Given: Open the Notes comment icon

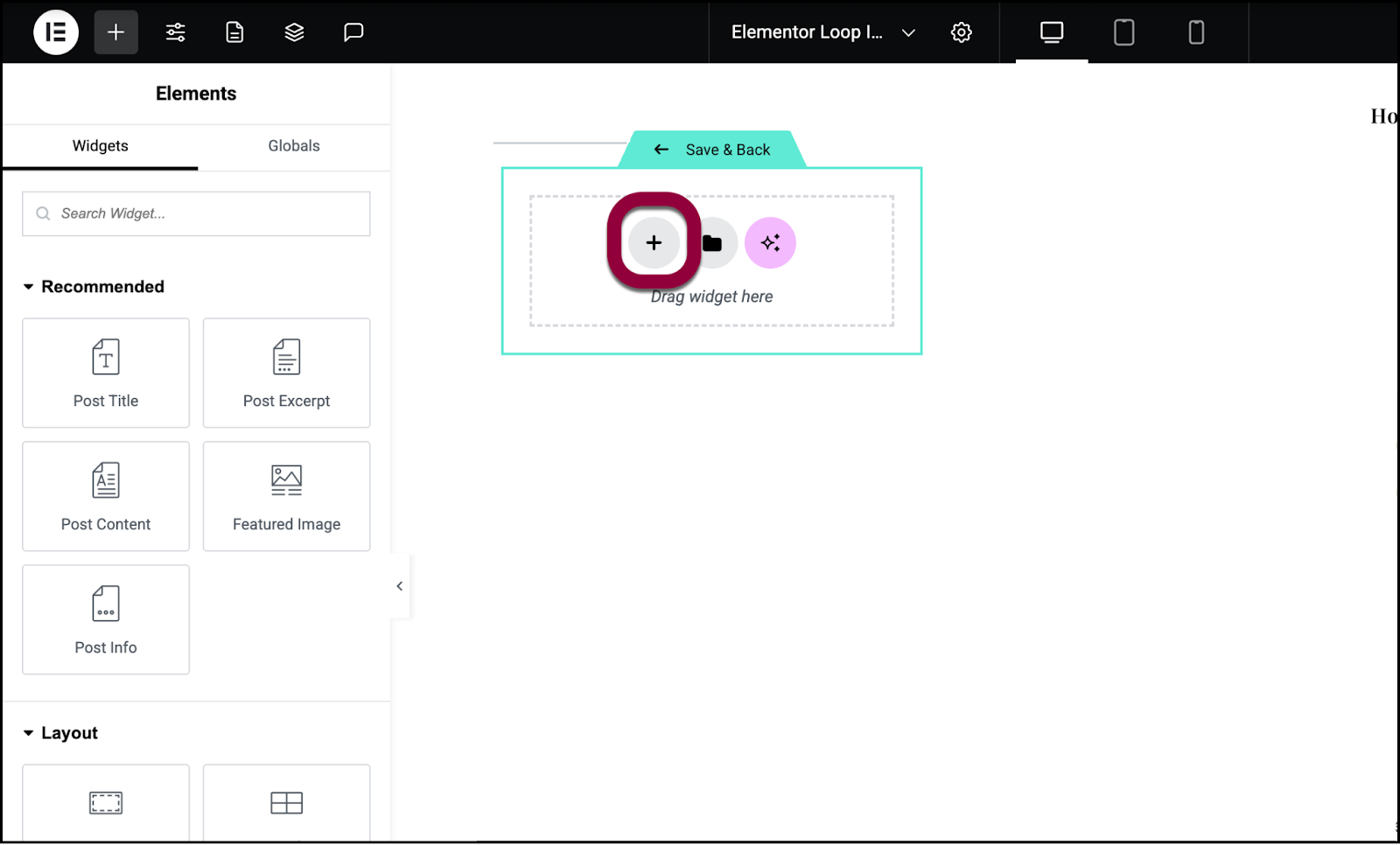Looking at the screenshot, I should pos(353,32).
